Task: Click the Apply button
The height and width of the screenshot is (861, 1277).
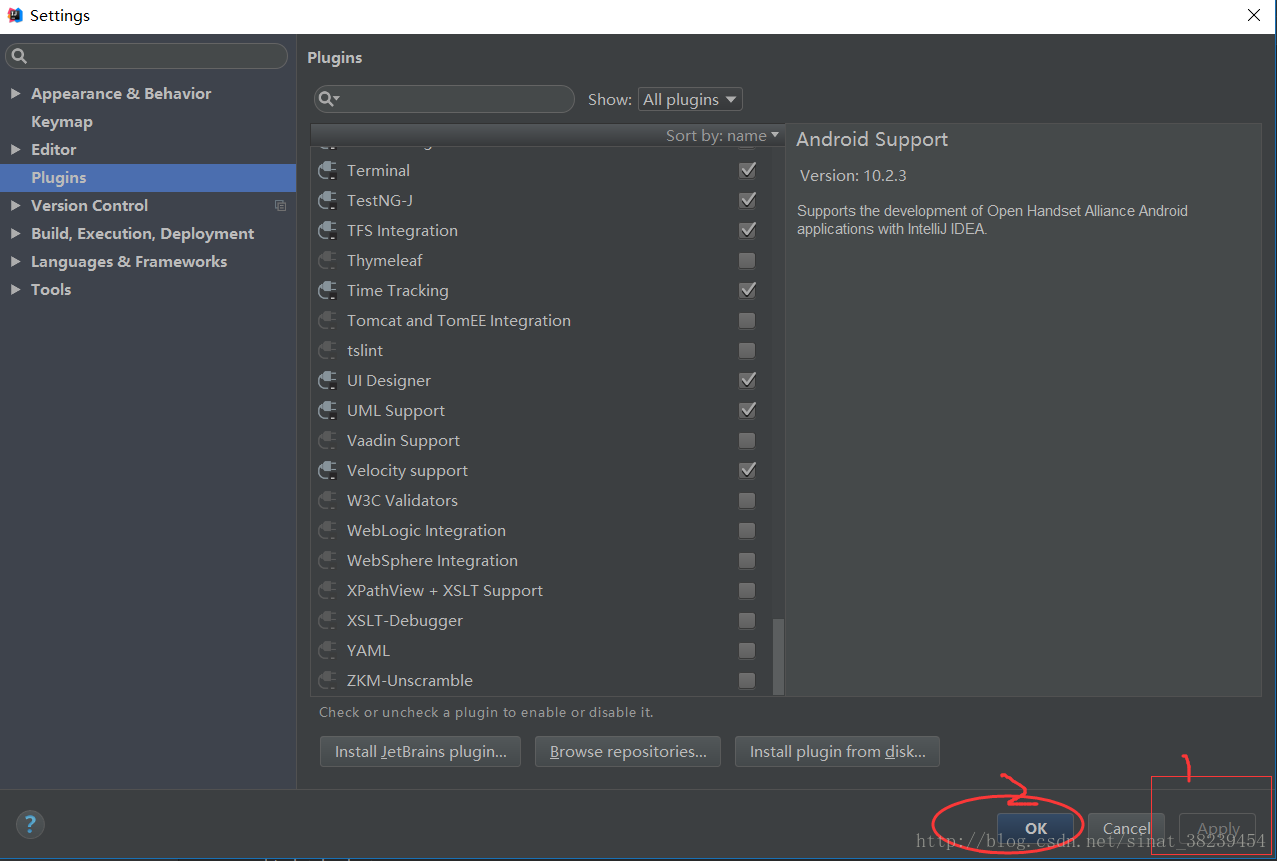Action: (x=1218, y=828)
